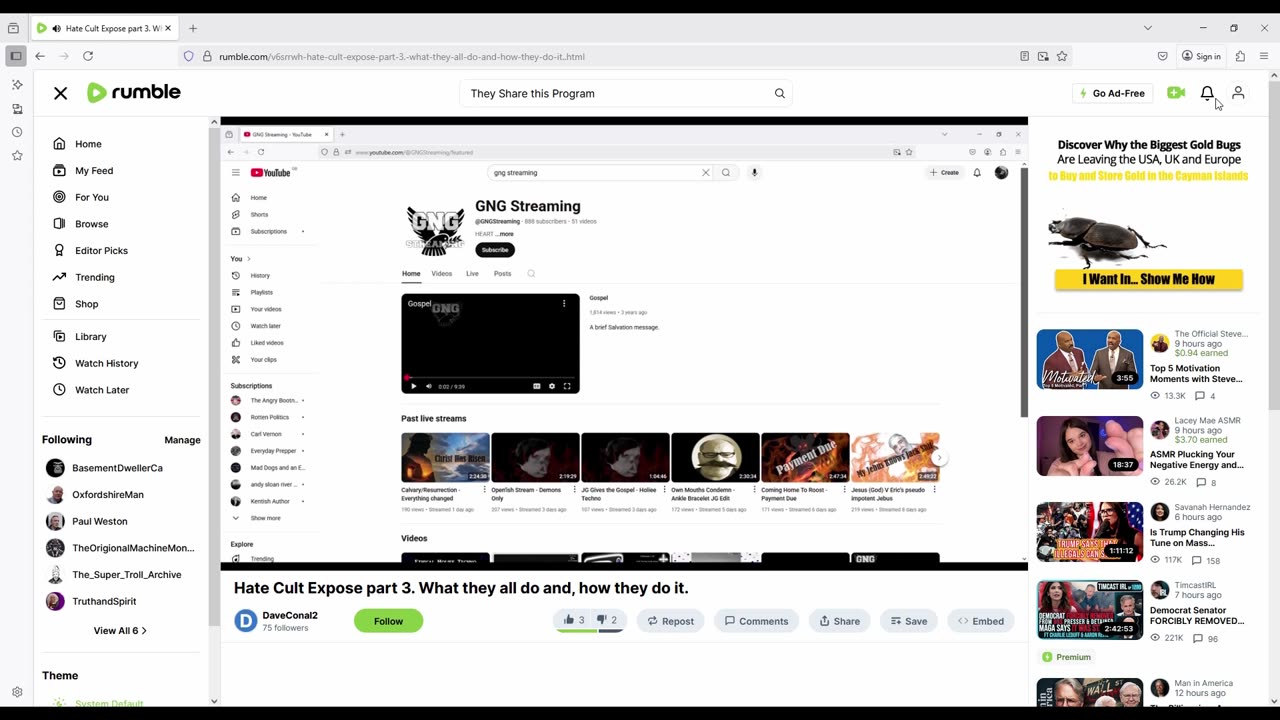Open Editor Picks in the sidebar
This screenshot has height=720, width=1280.
click(x=101, y=251)
